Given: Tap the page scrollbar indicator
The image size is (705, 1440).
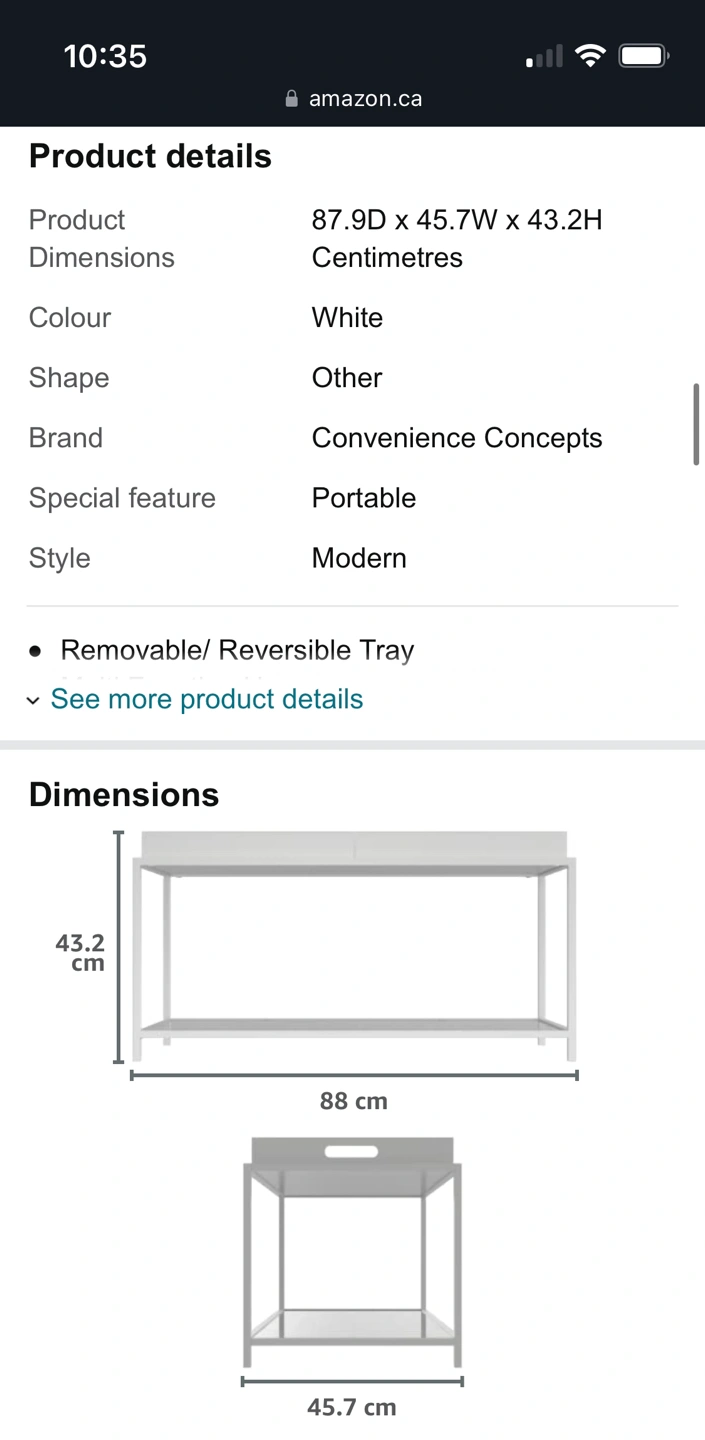Looking at the screenshot, I should pos(696,424).
